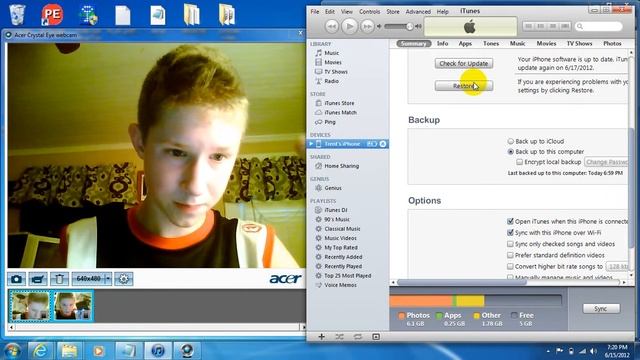Screen dimensions: 640x360
Task: Open Ping in the sidebar
Action: pos(330,122)
